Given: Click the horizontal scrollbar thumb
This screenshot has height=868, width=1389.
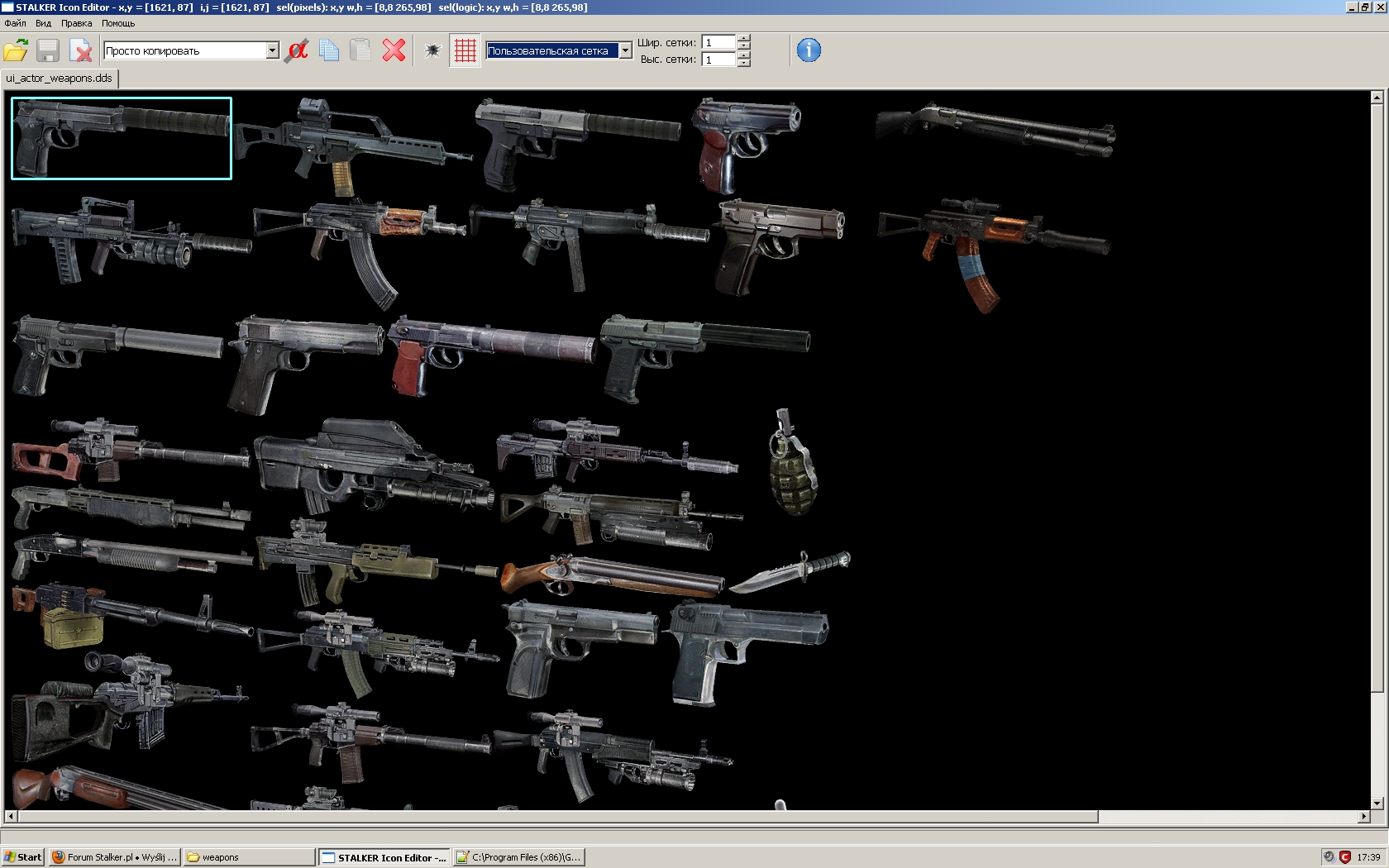Looking at the screenshot, I should (x=558, y=817).
